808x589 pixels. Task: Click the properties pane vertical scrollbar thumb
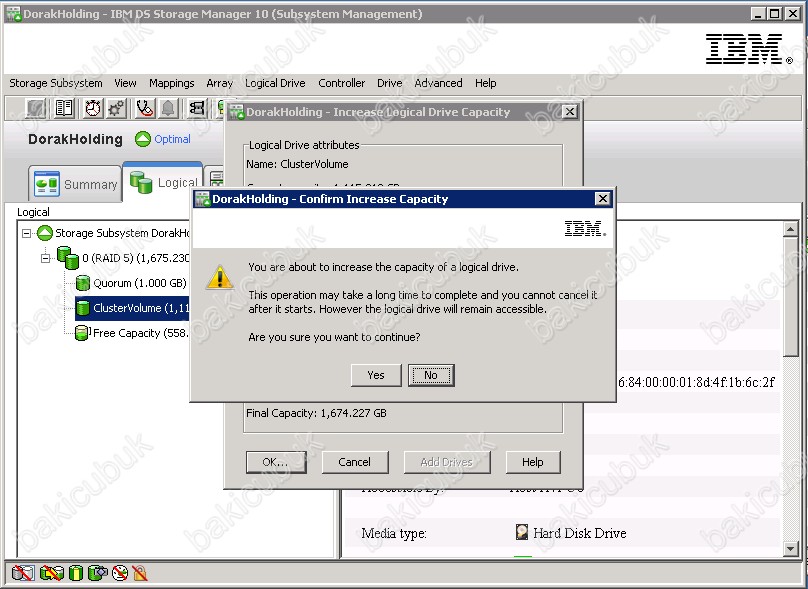[790, 296]
